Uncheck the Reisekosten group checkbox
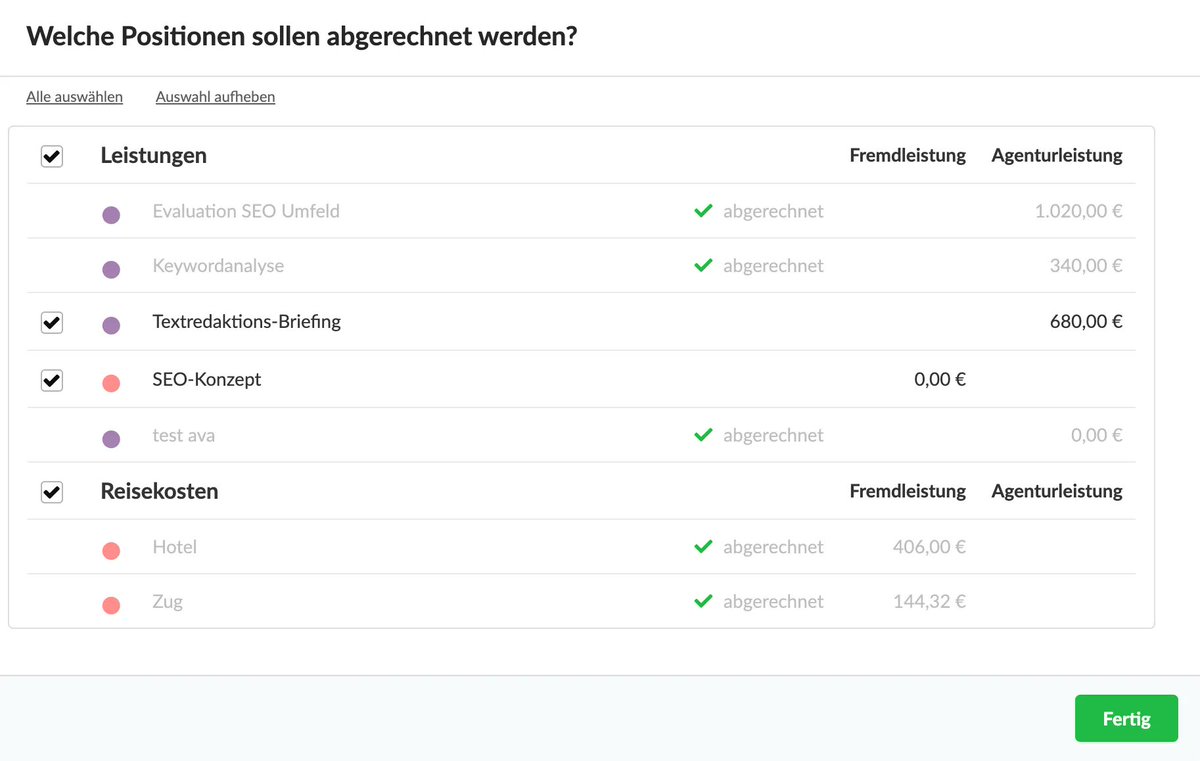 point(52,492)
